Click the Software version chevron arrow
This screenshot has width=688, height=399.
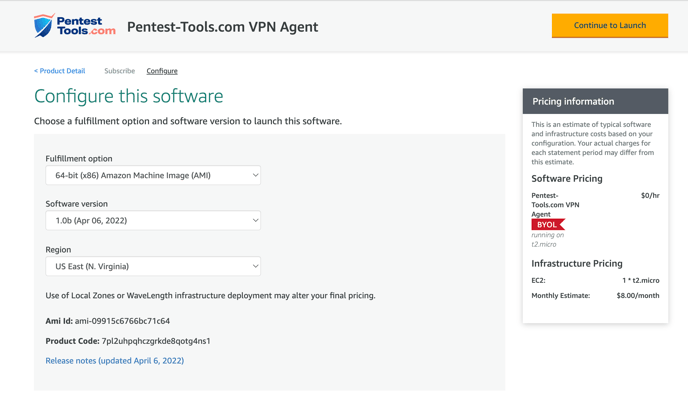pyautogui.click(x=255, y=220)
